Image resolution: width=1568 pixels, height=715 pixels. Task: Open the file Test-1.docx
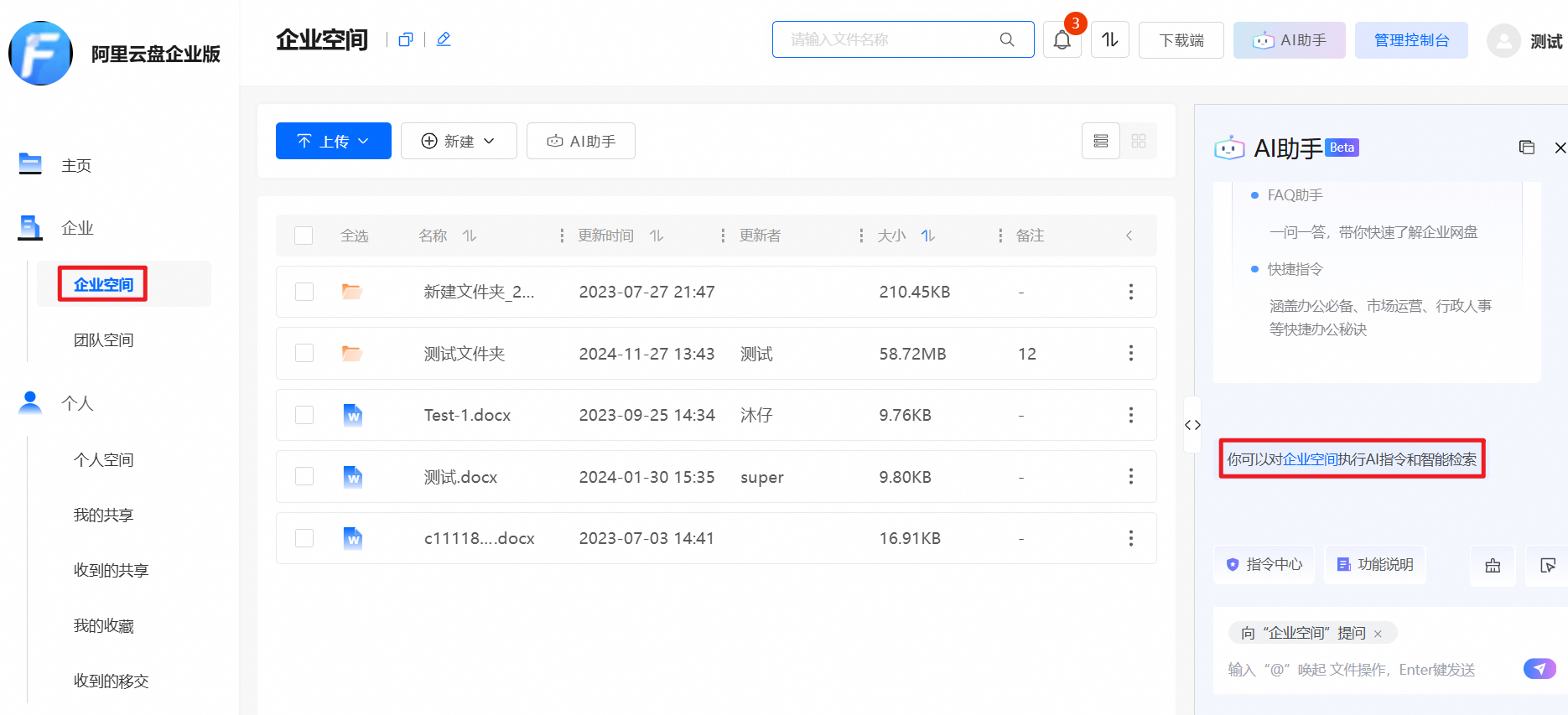pyautogui.click(x=467, y=415)
